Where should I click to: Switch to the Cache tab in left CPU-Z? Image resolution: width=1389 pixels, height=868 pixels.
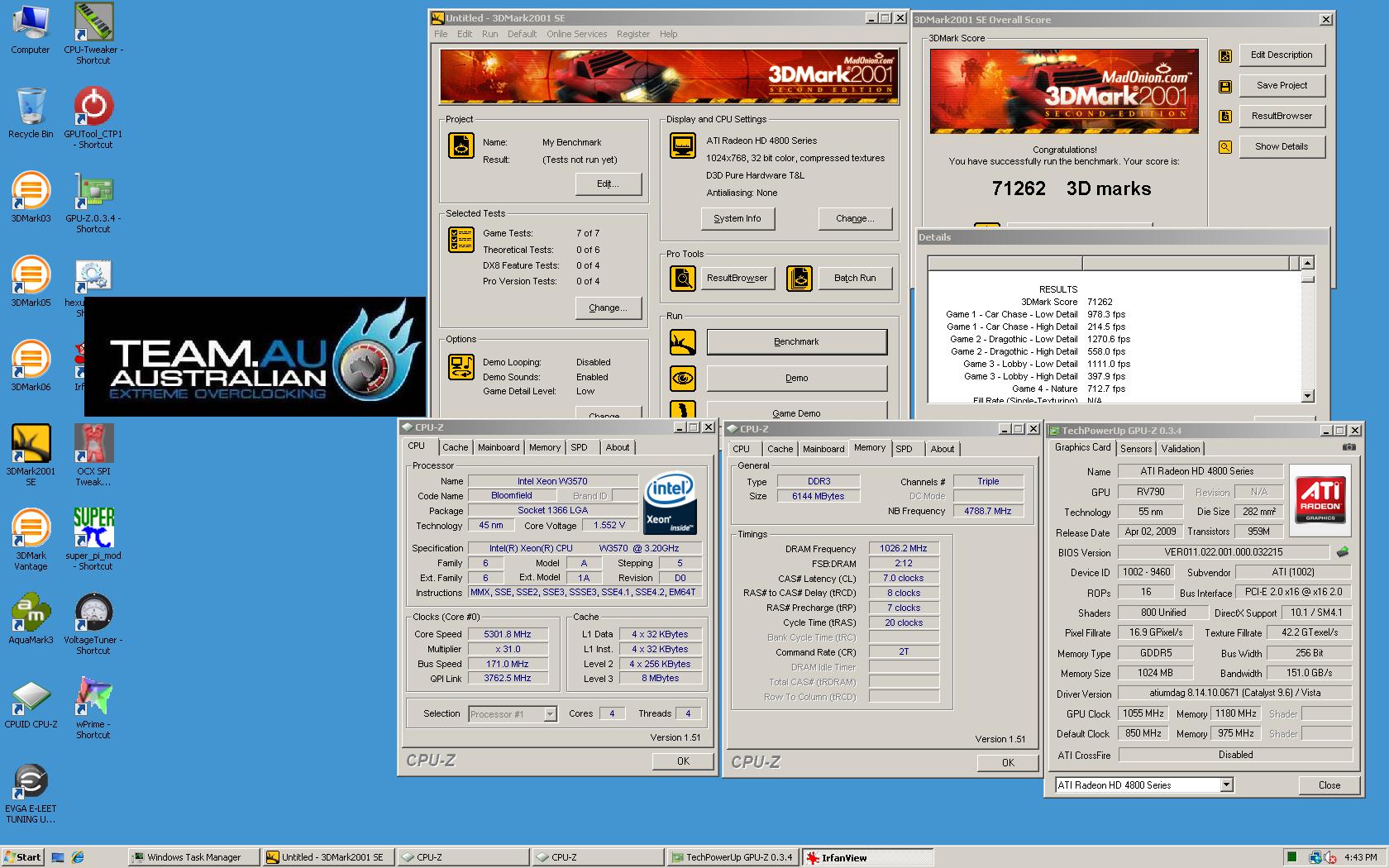[455, 447]
